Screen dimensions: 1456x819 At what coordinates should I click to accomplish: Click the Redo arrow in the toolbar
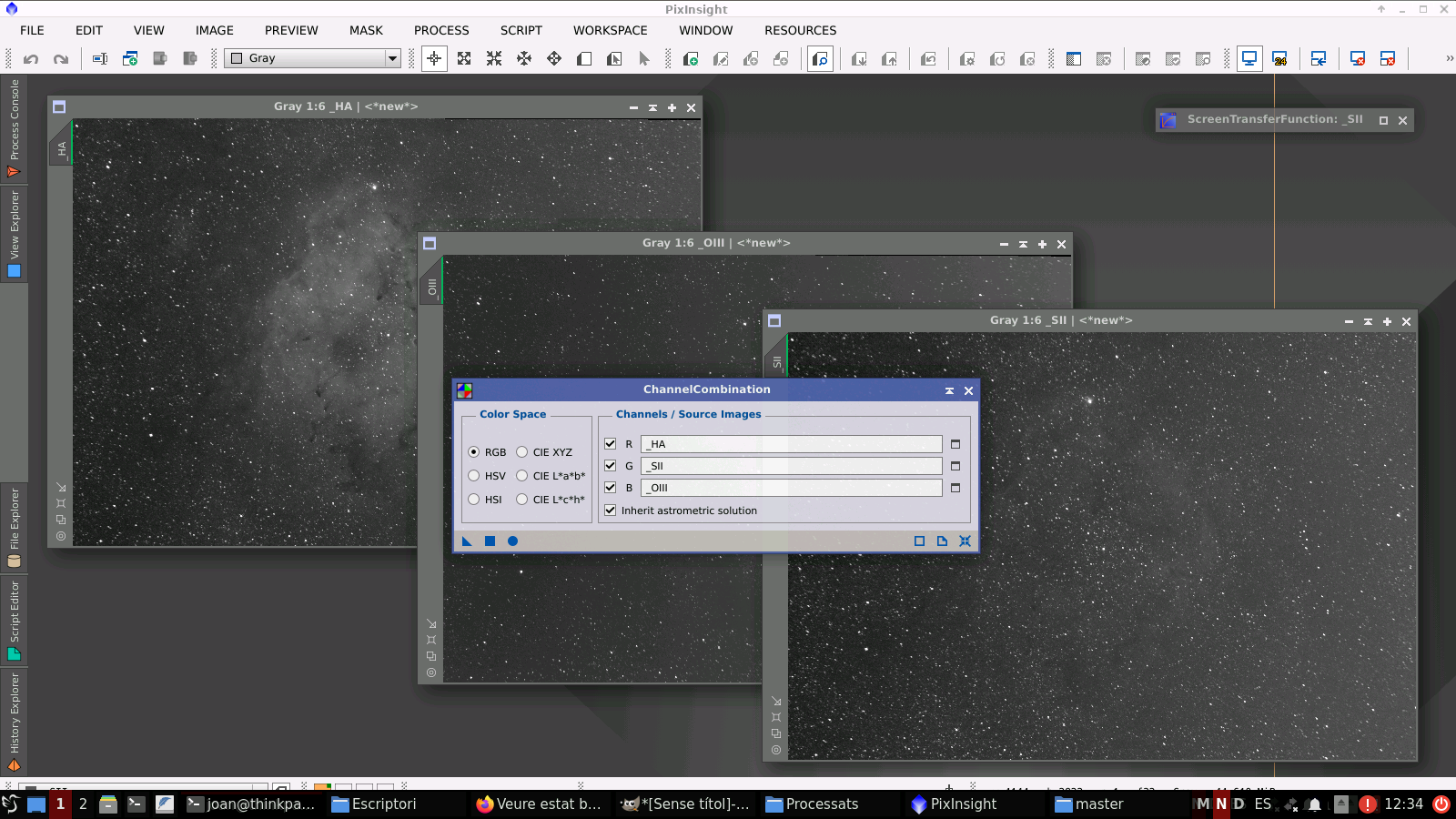click(61, 59)
